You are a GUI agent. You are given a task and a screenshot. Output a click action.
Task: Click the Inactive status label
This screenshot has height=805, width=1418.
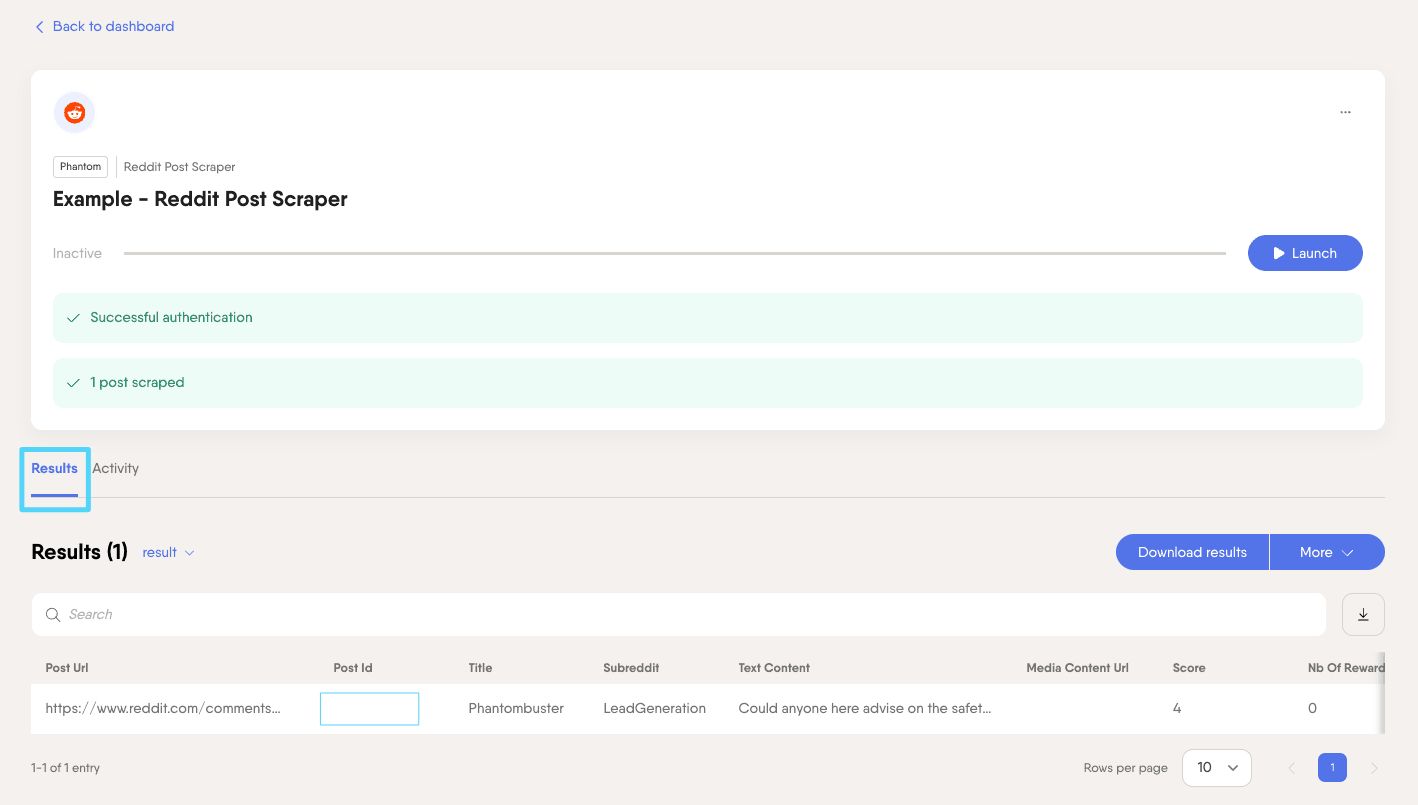(x=77, y=253)
